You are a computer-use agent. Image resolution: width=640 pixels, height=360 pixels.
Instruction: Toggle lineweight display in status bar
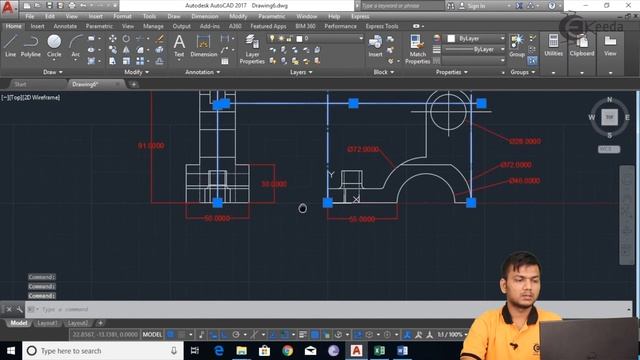click(302, 335)
